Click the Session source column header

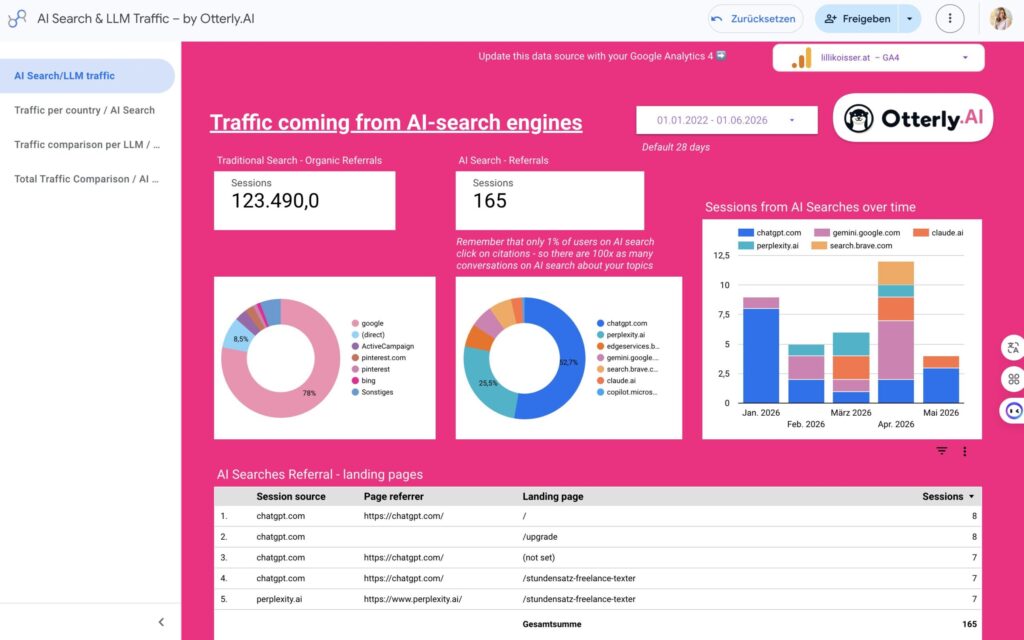click(291, 496)
